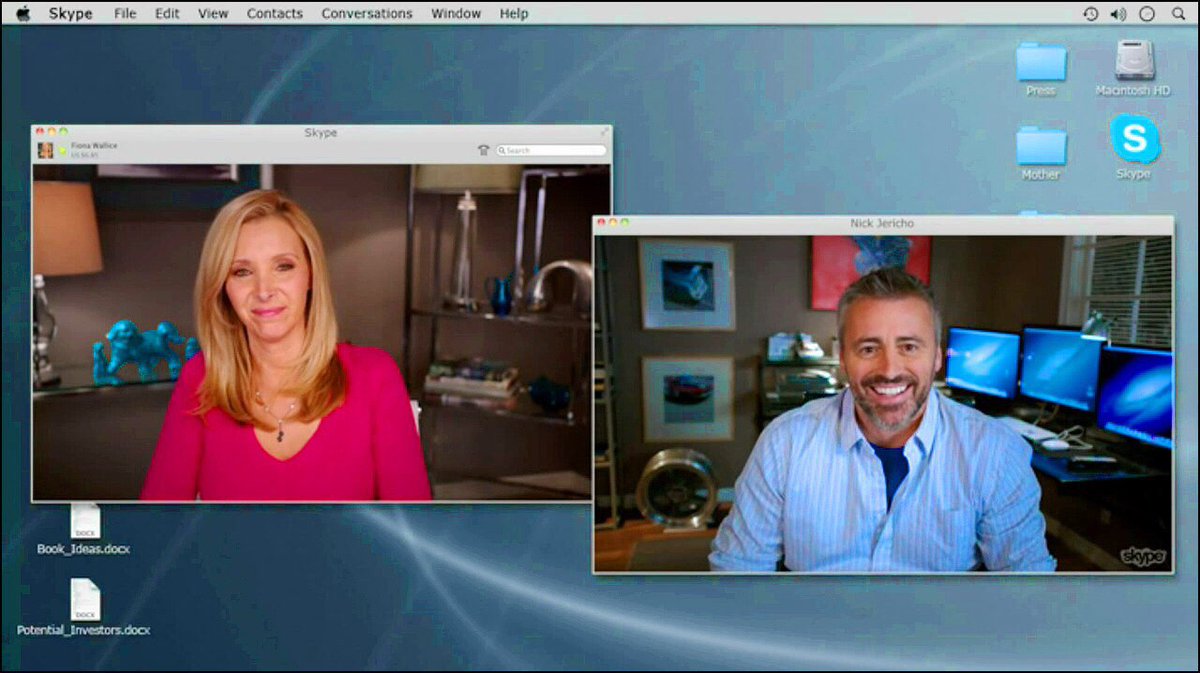Image resolution: width=1200 pixels, height=673 pixels.
Task: Minimize the Skype window with yellow button
Action: 52,131
